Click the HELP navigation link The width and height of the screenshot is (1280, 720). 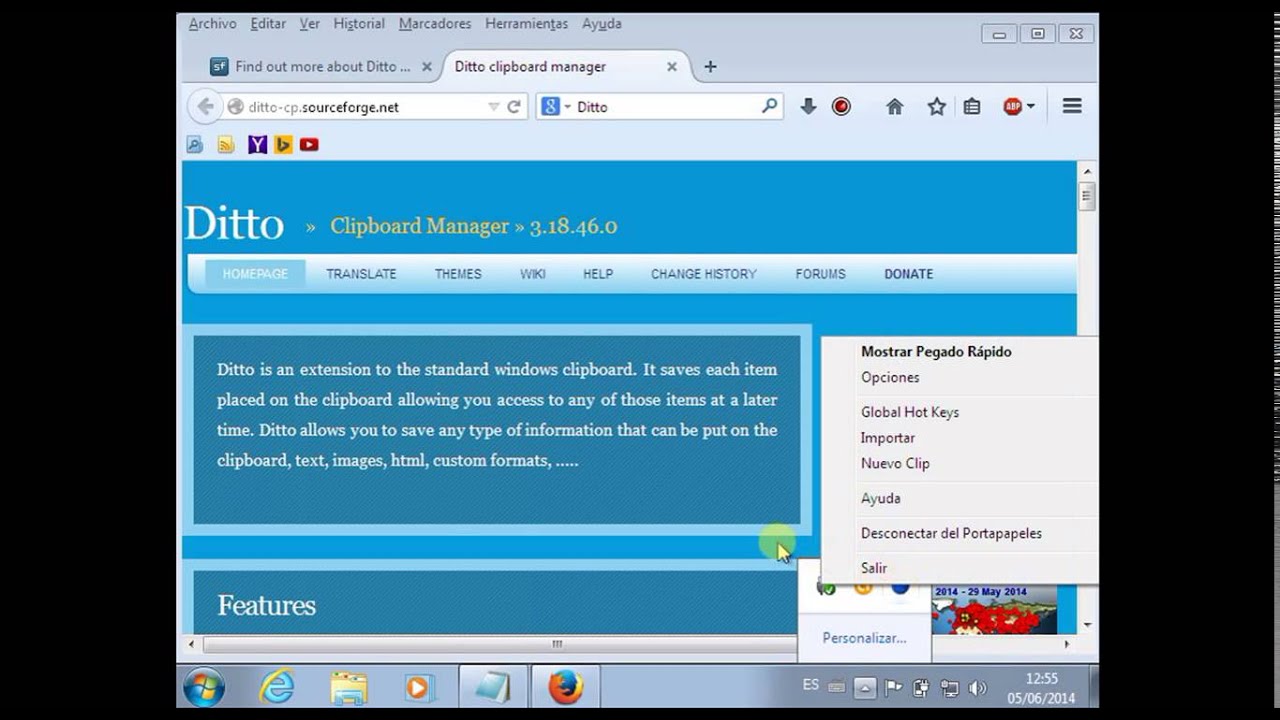click(x=598, y=274)
